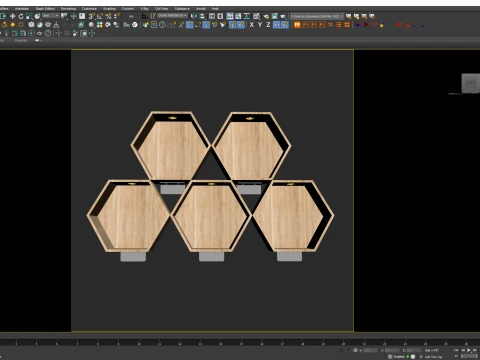The image size is (480, 360).
Task: Click the lightbulb icon in third toolbar row
Action: coord(6,33)
